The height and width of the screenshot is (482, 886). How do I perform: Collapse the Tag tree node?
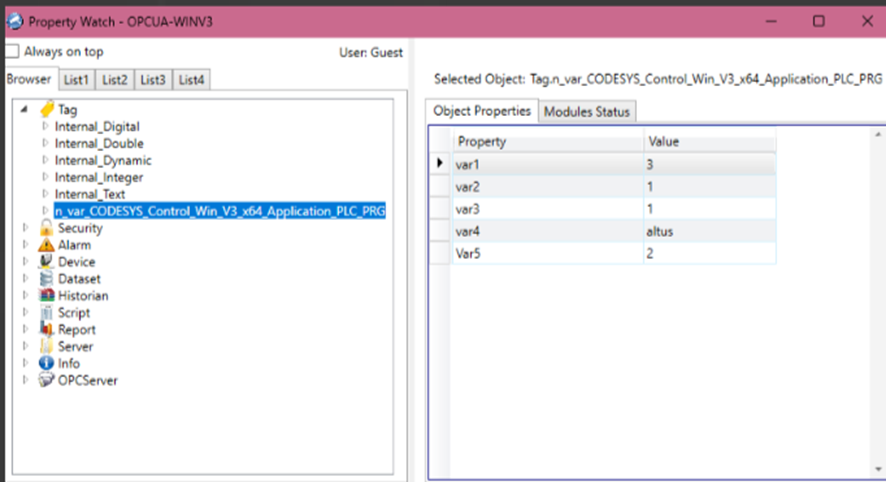pyautogui.click(x=24, y=108)
